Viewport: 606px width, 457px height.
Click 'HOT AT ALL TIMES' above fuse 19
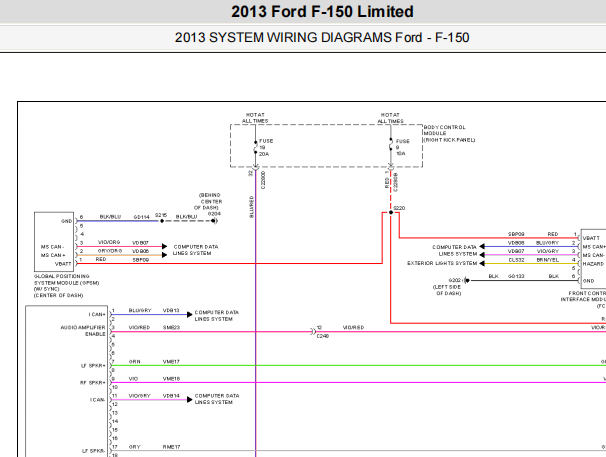tap(255, 118)
